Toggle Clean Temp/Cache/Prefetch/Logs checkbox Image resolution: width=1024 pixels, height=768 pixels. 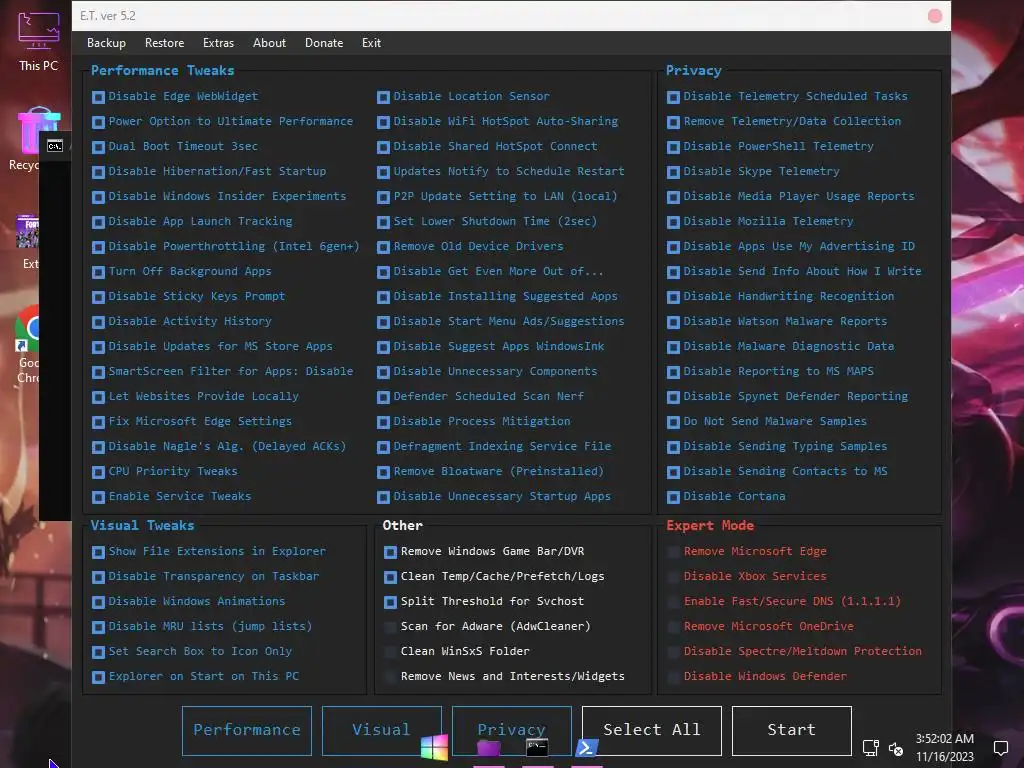(x=391, y=577)
